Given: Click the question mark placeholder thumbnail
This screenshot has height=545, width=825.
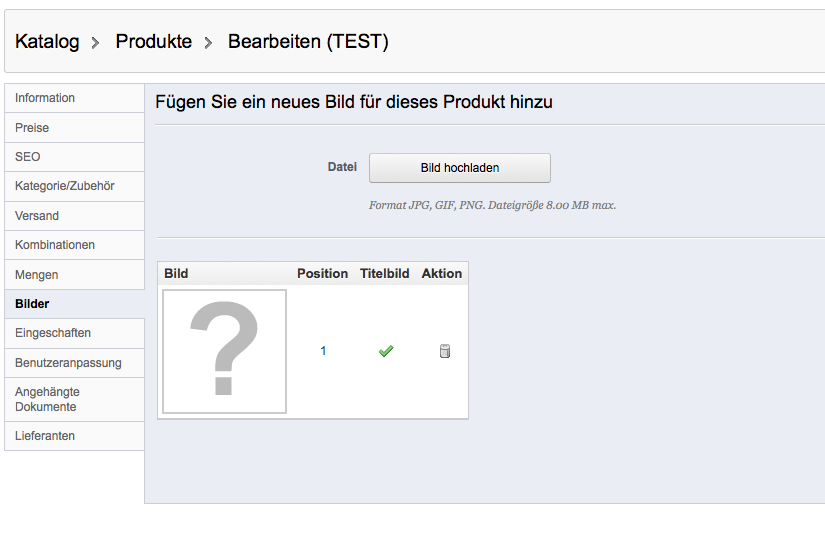Looking at the screenshot, I should [225, 351].
